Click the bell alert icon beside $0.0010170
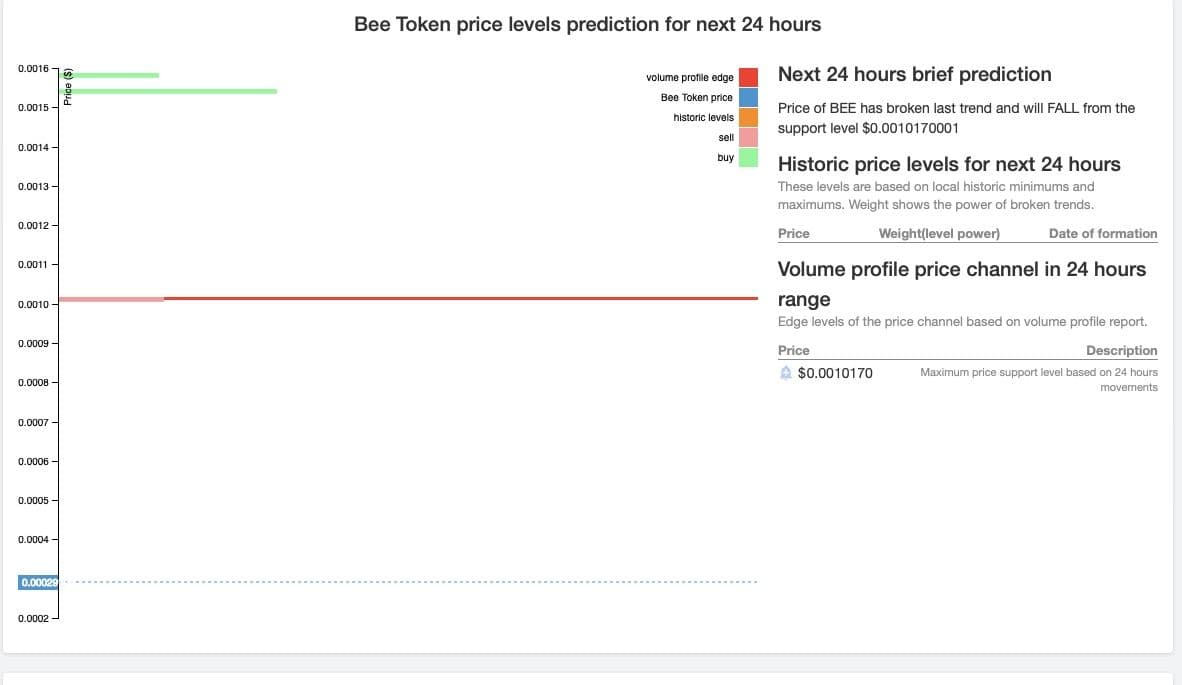The width and height of the screenshot is (1182, 685). (786, 373)
